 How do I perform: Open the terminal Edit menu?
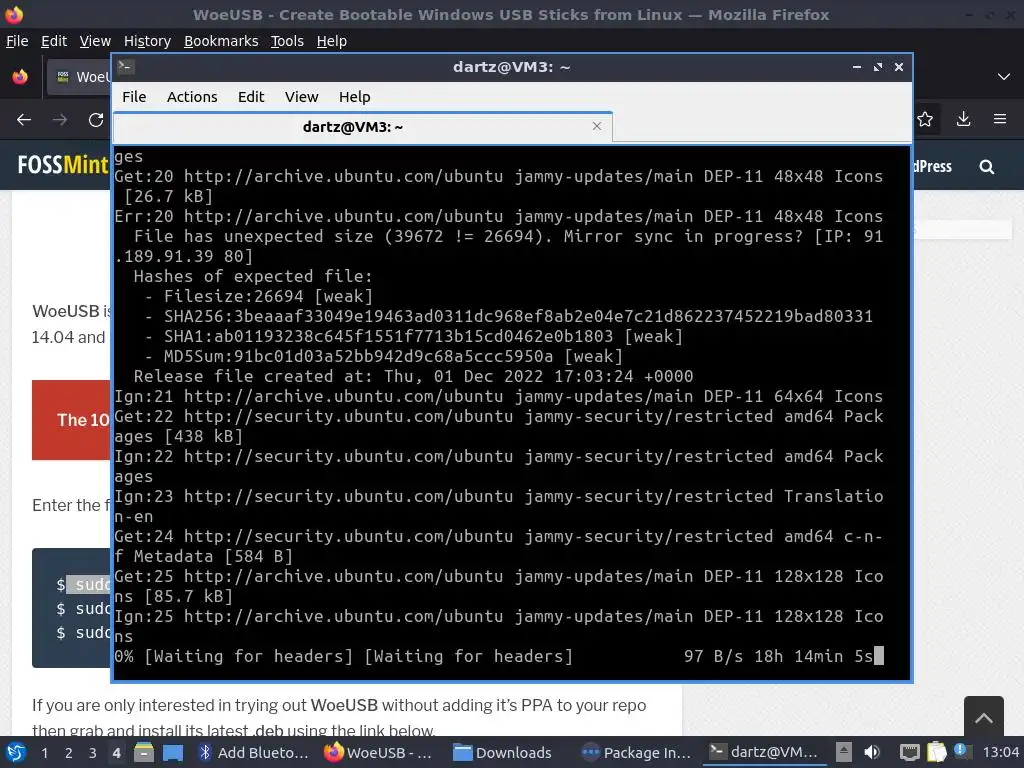coord(251,97)
